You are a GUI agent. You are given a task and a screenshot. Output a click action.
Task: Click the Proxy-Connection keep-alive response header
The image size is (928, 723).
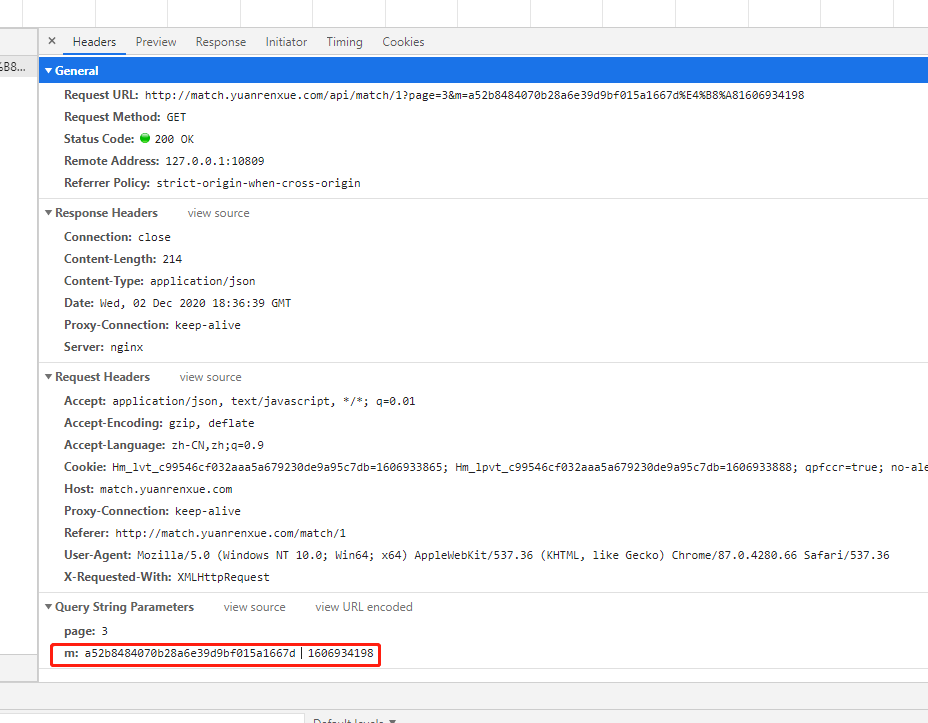152,325
